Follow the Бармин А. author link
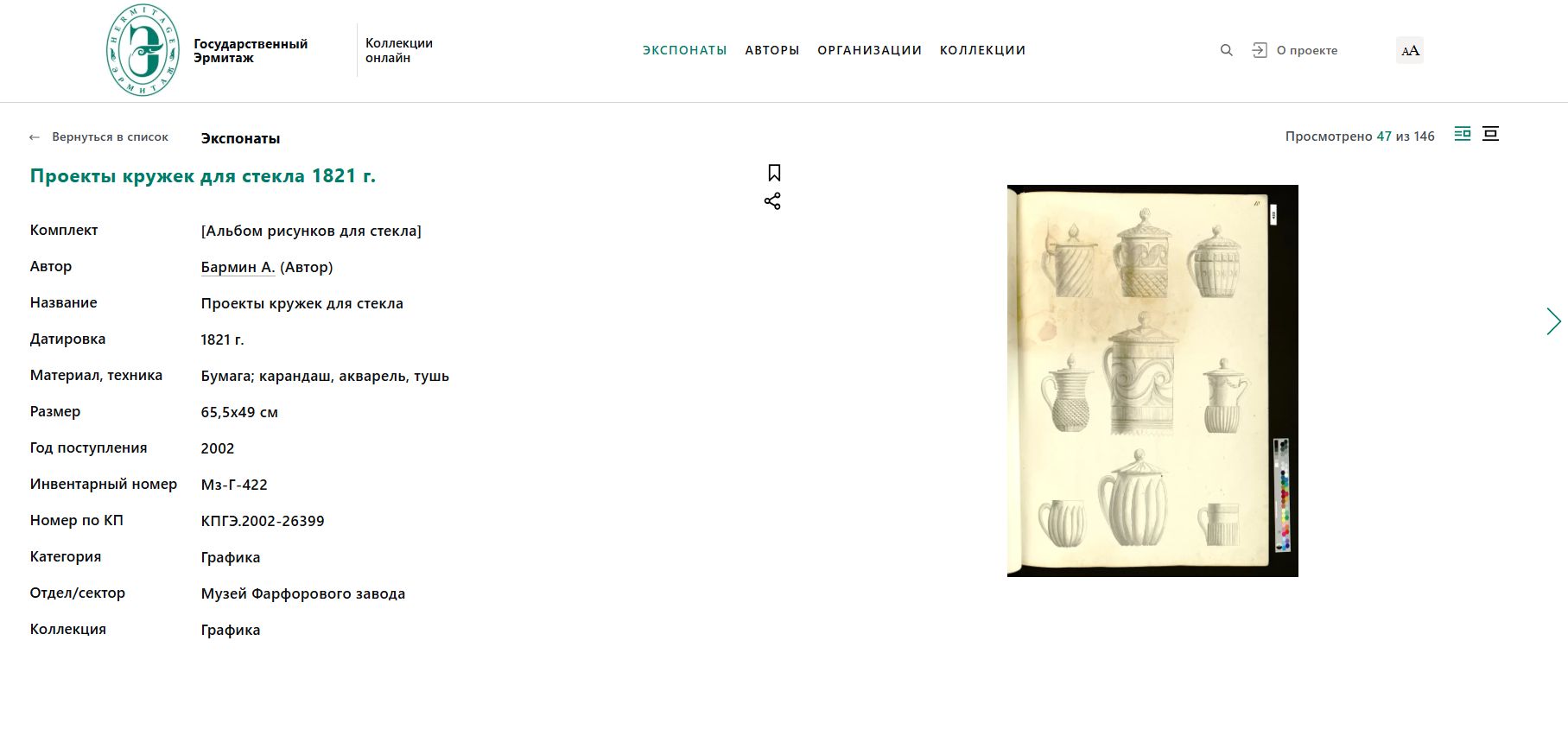Viewport: 1568px width, 755px height. (238, 267)
